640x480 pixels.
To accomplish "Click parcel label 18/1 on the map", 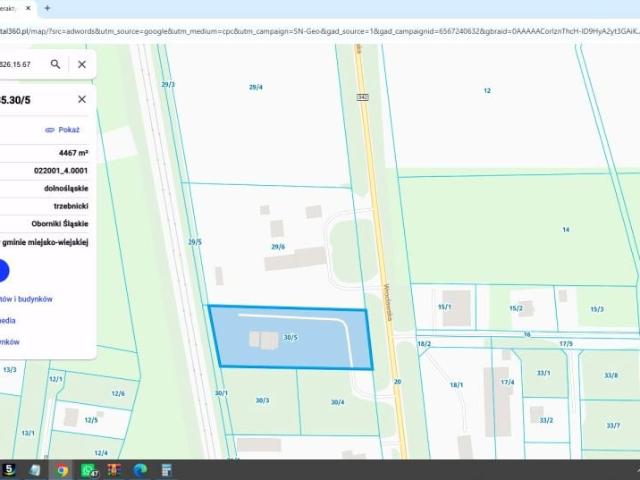I will pyautogui.click(x=456, y=384).
